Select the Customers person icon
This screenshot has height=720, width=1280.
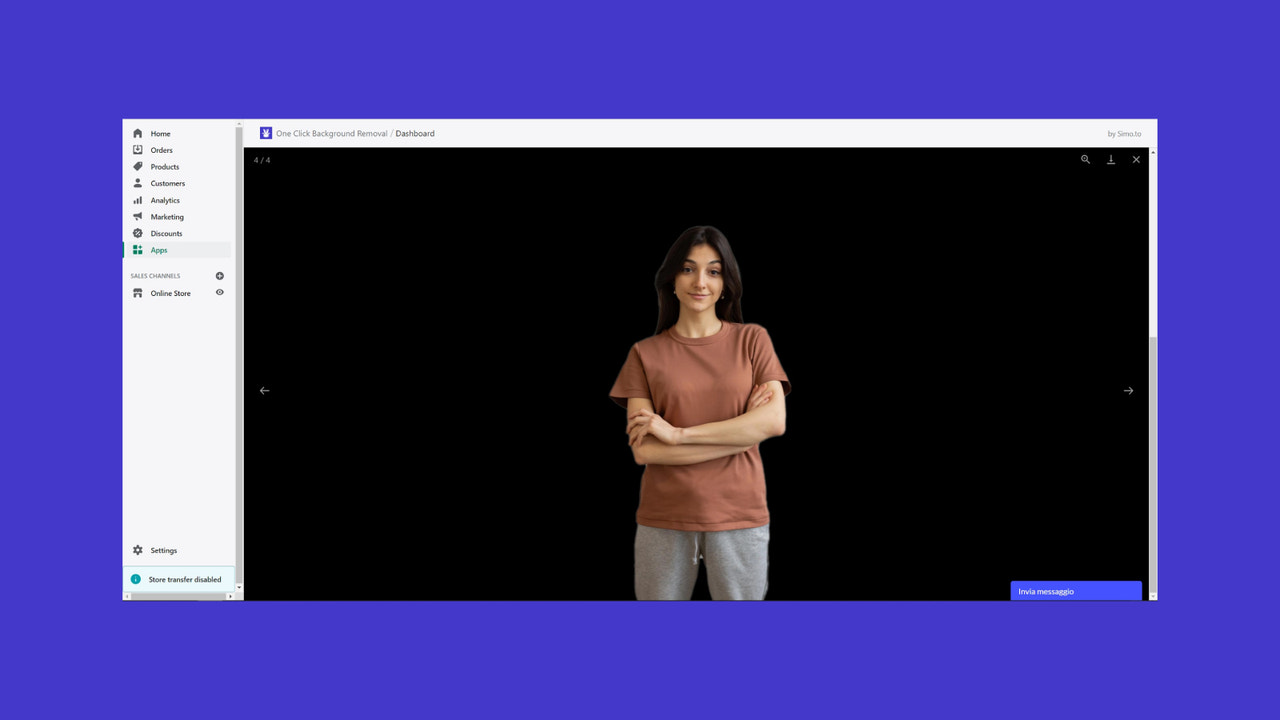(137, 183)
